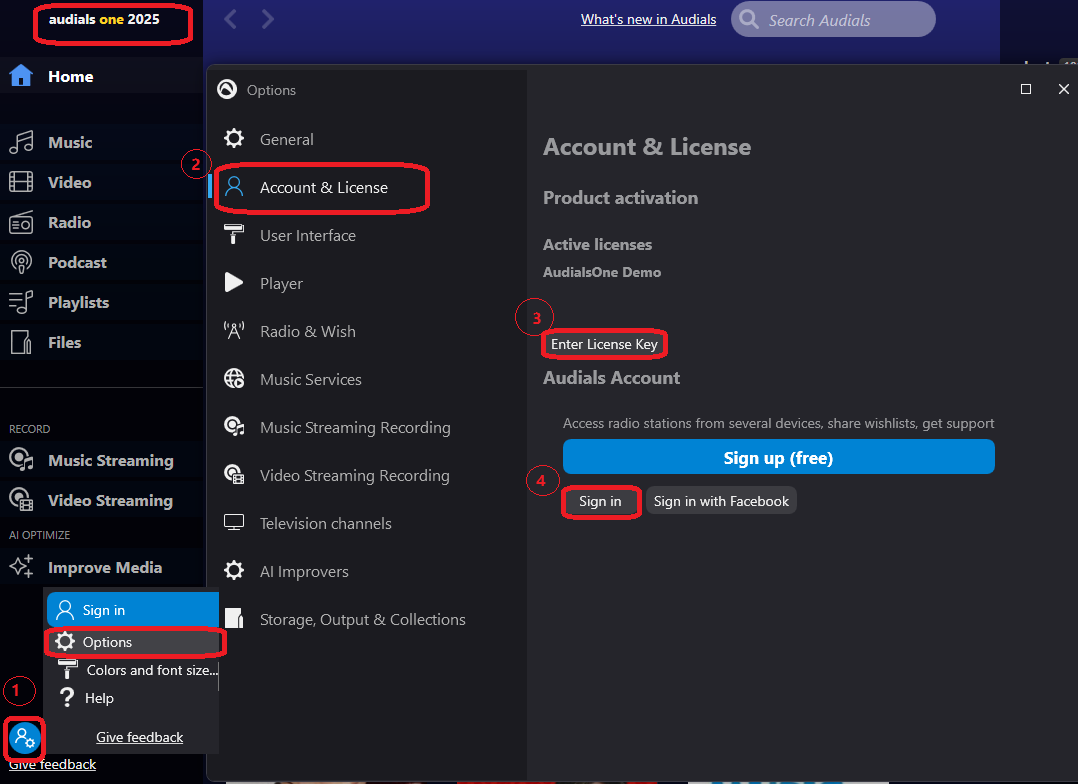This screenshot has height=784, width=1078.
Task: Click the Playlists icon in sidebar
Action: [21, 302]
